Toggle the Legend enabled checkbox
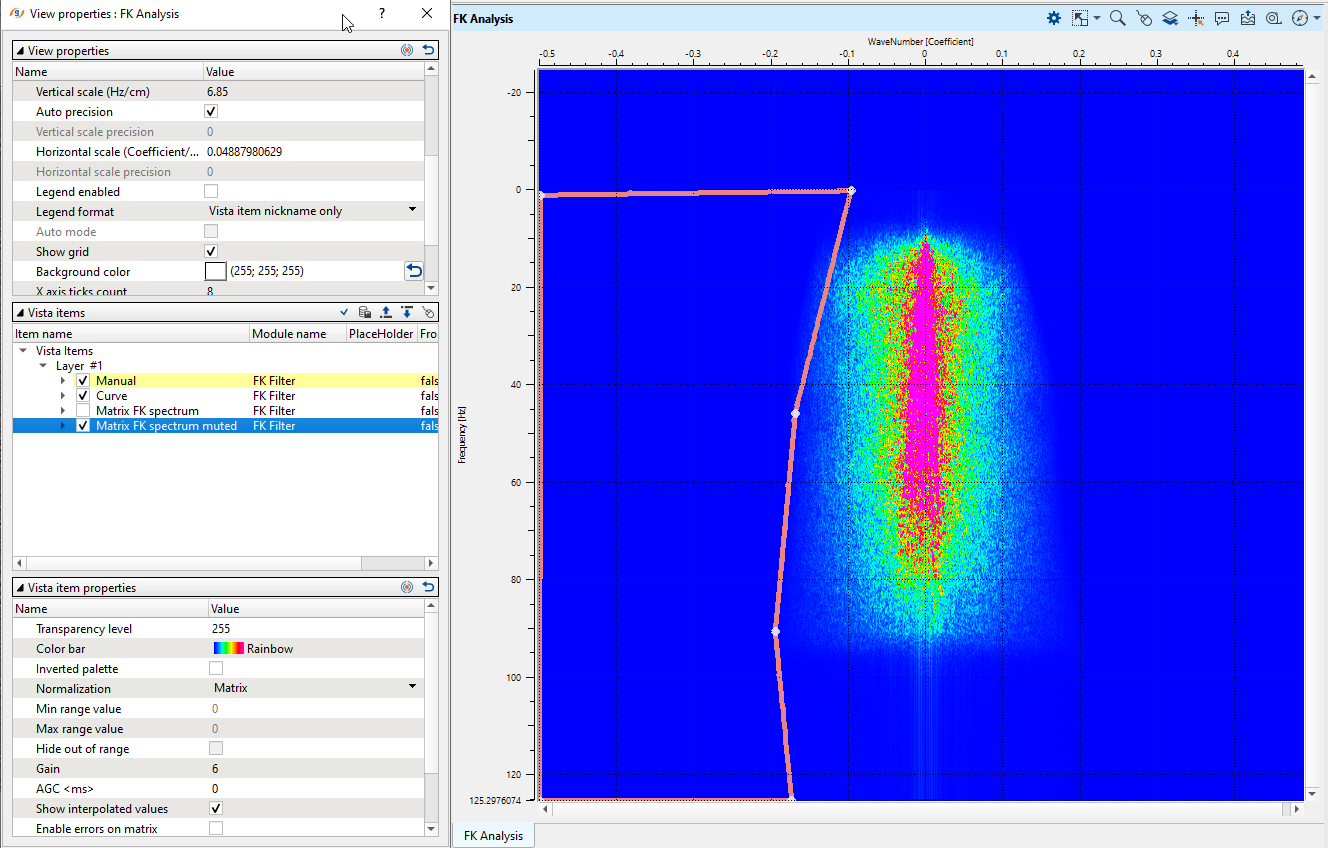 (211, 192)
